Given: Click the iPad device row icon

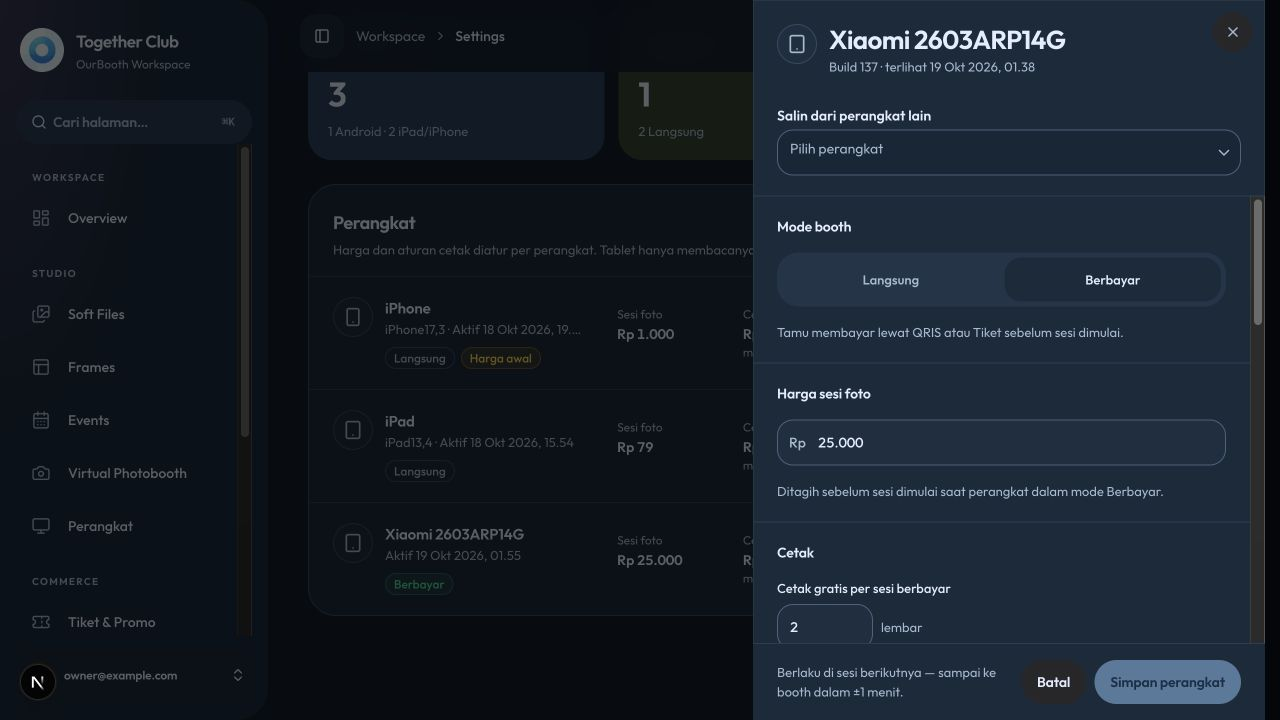Looking at the screenshot, I should pyautogui.click(x=353, y=430).
